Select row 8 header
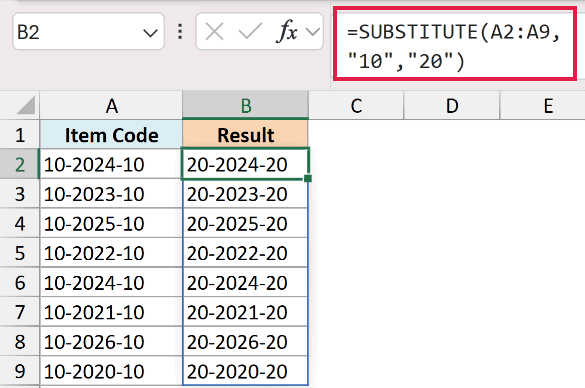The image size is (585, 388). pos(20,341)
